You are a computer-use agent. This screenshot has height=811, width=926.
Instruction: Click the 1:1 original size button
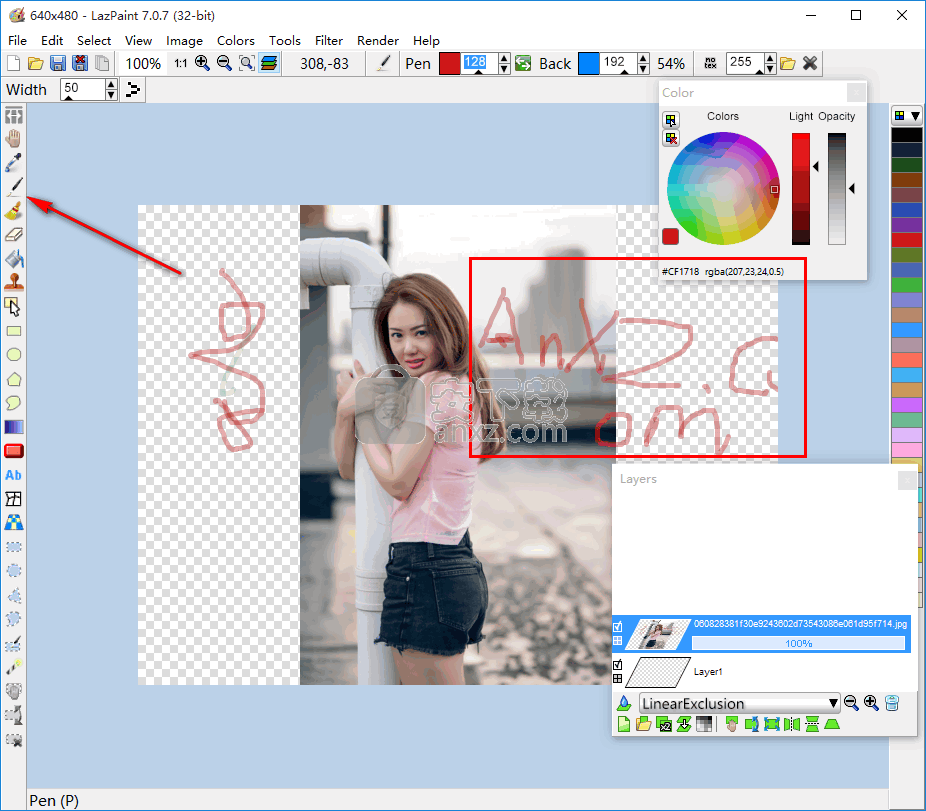[x=180, y=63]
